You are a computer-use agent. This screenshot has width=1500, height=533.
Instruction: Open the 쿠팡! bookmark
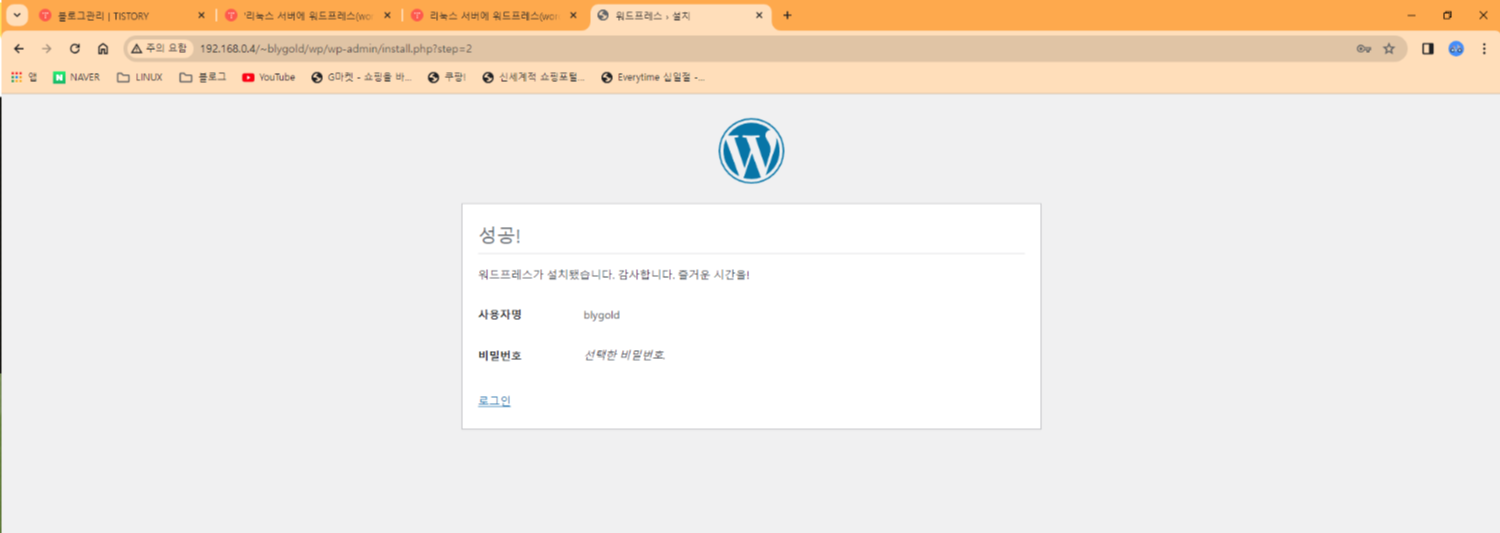pyautogui.click(x=447, y=77)
